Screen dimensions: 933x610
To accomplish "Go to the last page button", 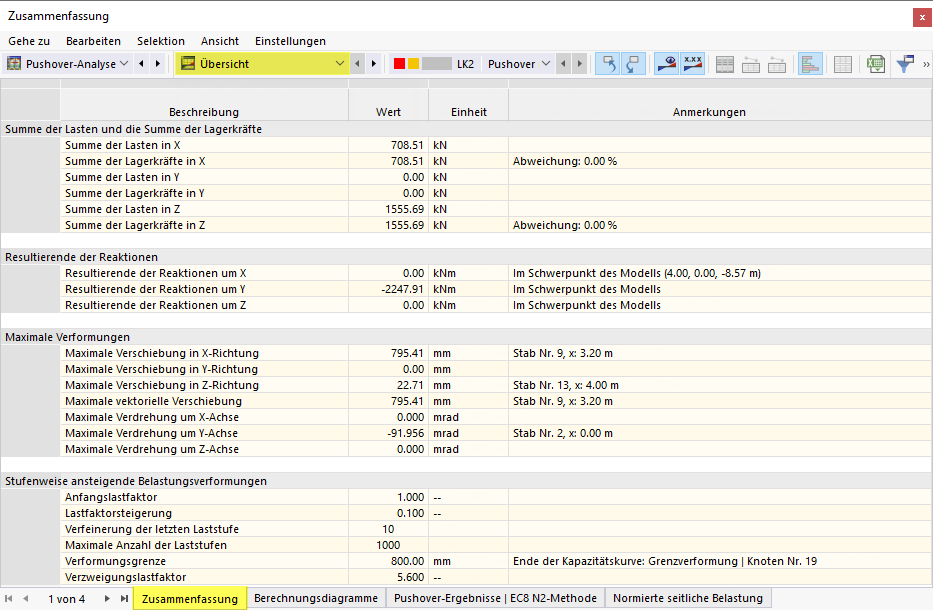I will (124, 598).
